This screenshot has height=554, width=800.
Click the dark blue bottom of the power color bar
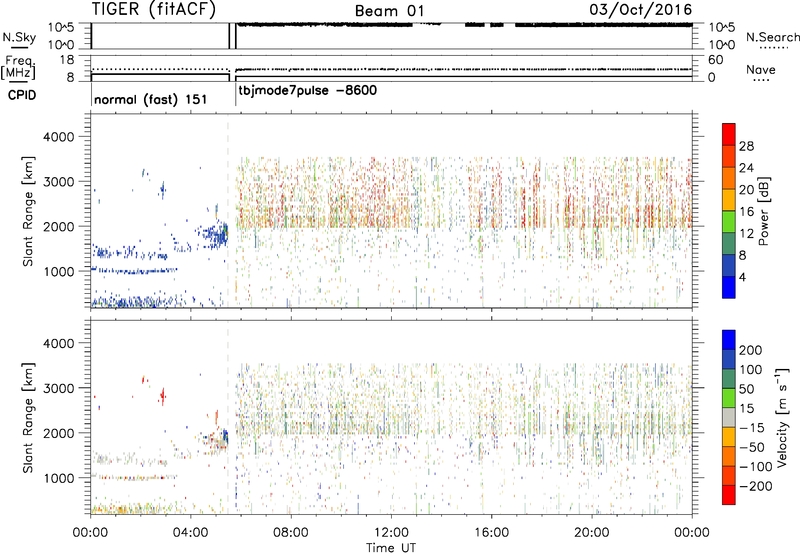(729, 287)
